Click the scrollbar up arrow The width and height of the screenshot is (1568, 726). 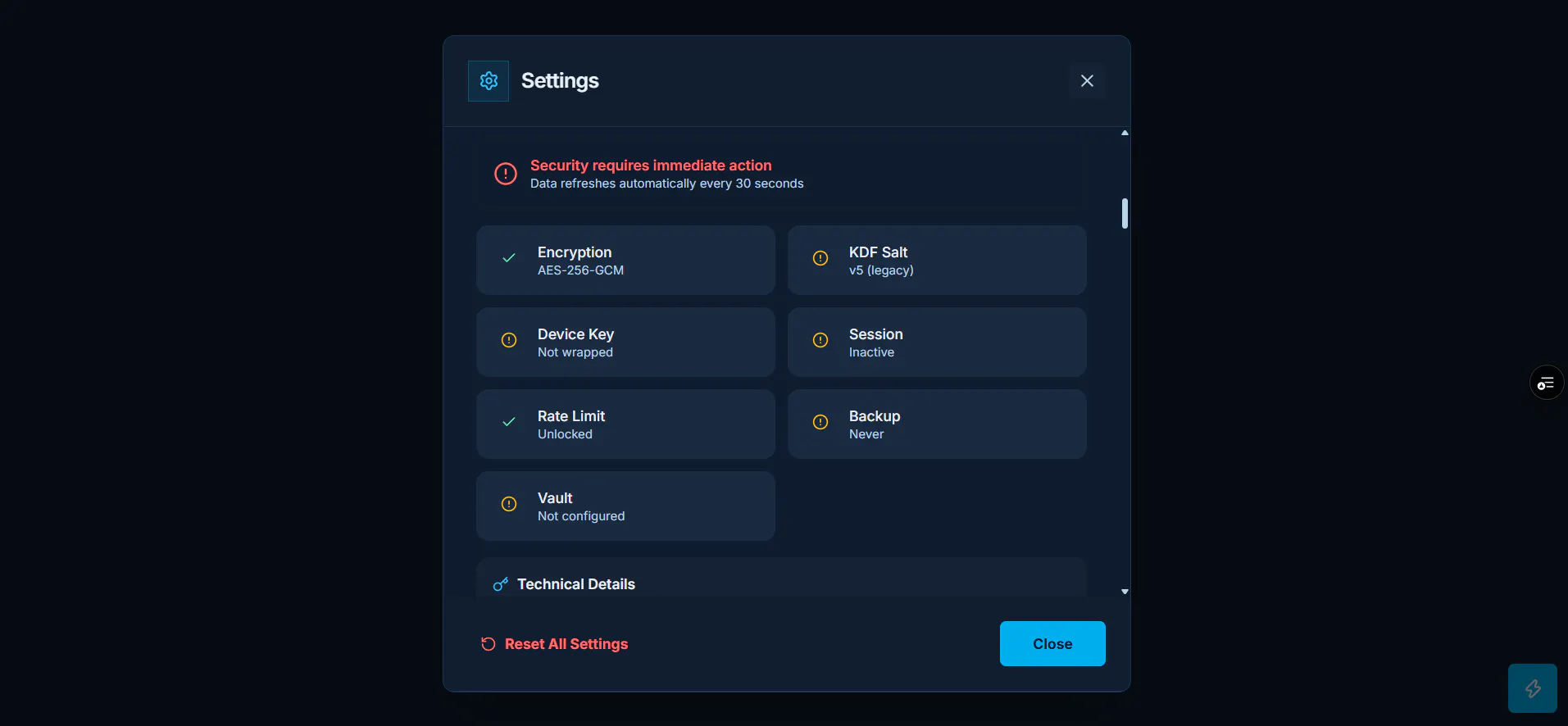[1125, 133]
